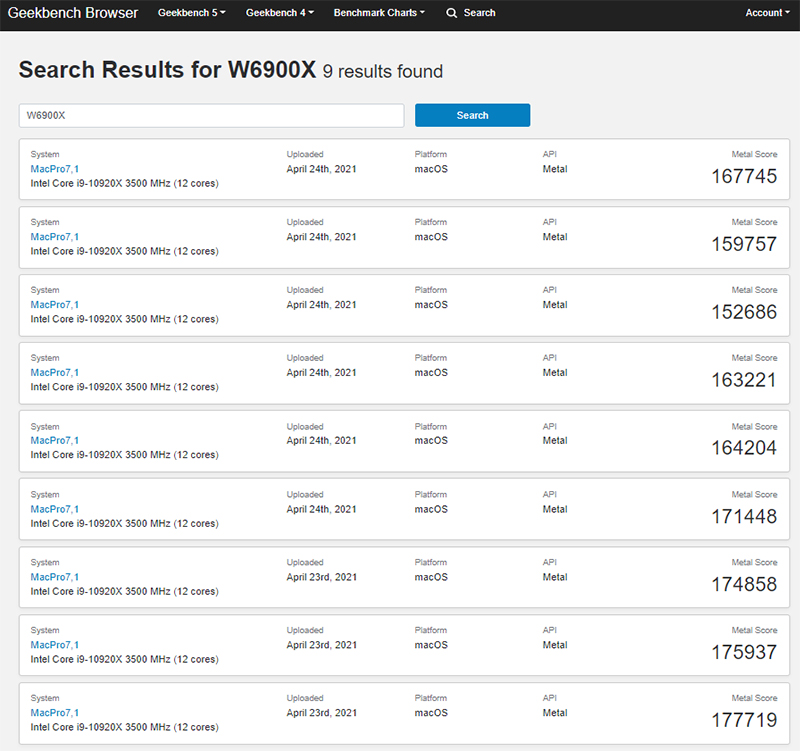The width and height of the screenshot is (800, 751).
Task: Open MacPro7,1 result scoring 171448
Action: pos(55,509)
